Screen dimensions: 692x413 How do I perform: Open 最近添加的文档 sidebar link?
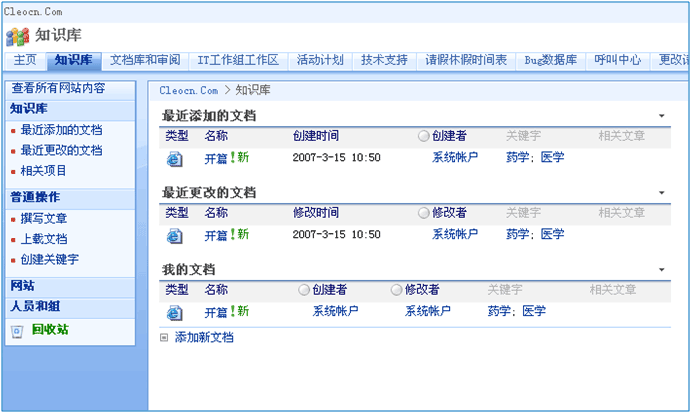[61, 130]
